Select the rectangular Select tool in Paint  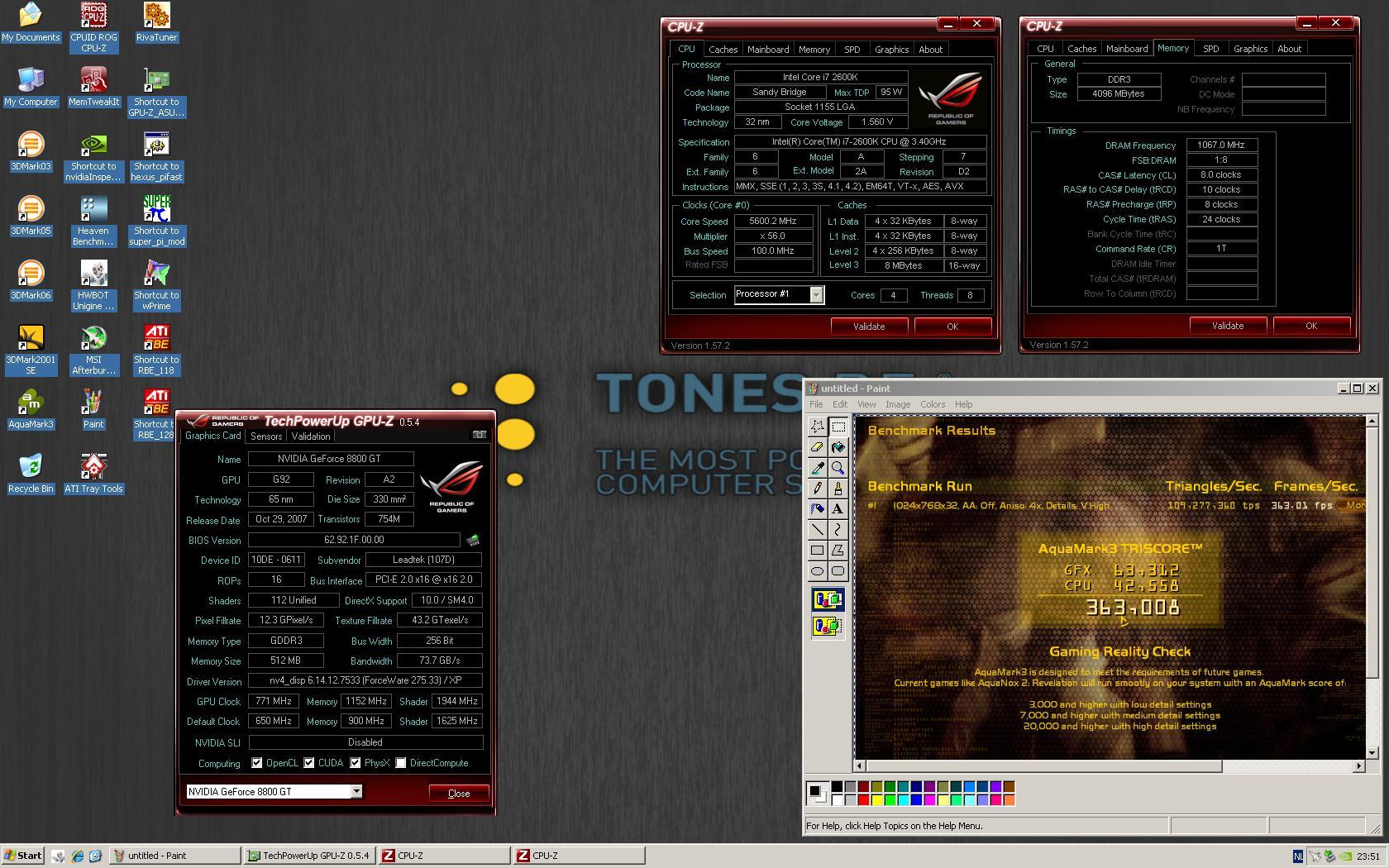(x=838, y=427)
